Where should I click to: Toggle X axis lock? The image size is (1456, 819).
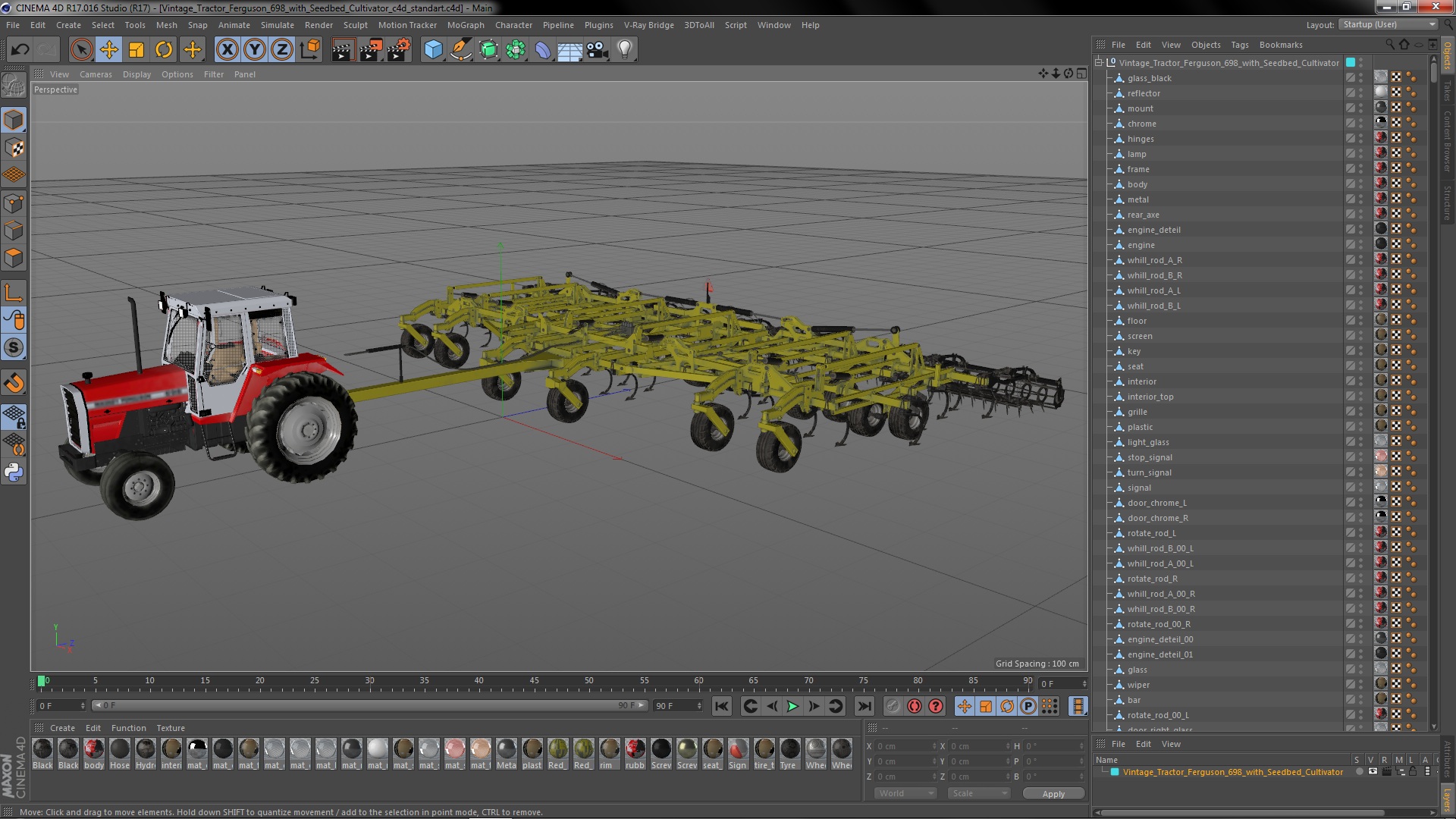tap(227, 50)
